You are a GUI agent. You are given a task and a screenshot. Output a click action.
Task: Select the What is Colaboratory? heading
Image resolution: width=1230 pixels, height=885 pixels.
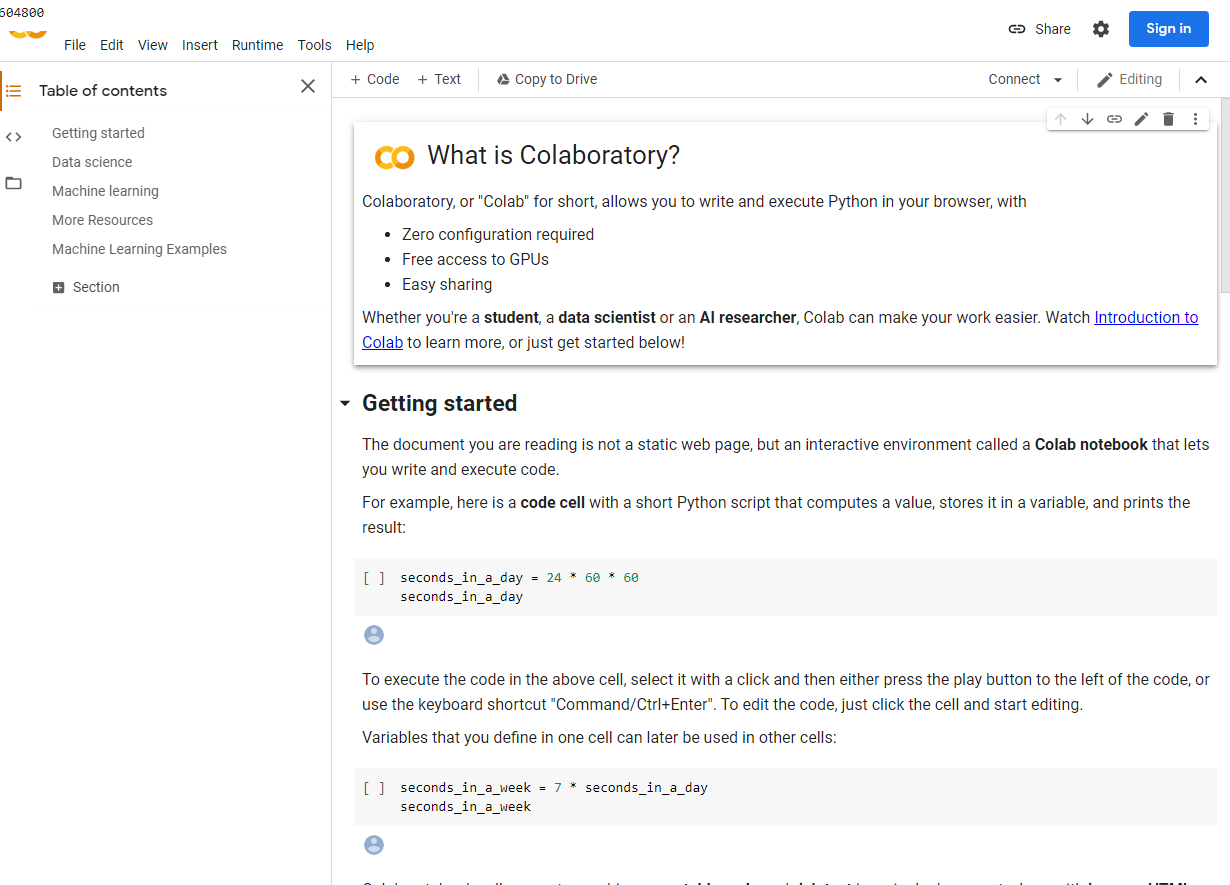[x=553, y=155]
